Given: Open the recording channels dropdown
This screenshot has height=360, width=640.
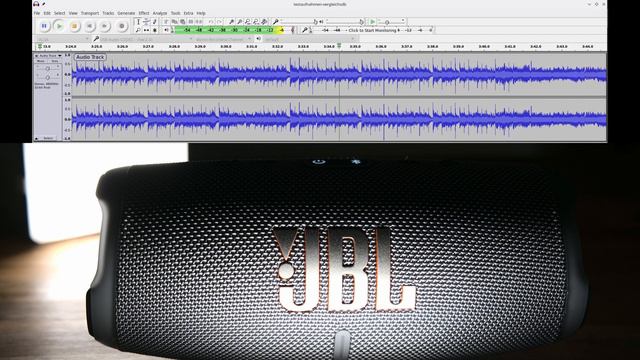Looking at the screenshot, I should pyautogui.click(x=224, y=39).
